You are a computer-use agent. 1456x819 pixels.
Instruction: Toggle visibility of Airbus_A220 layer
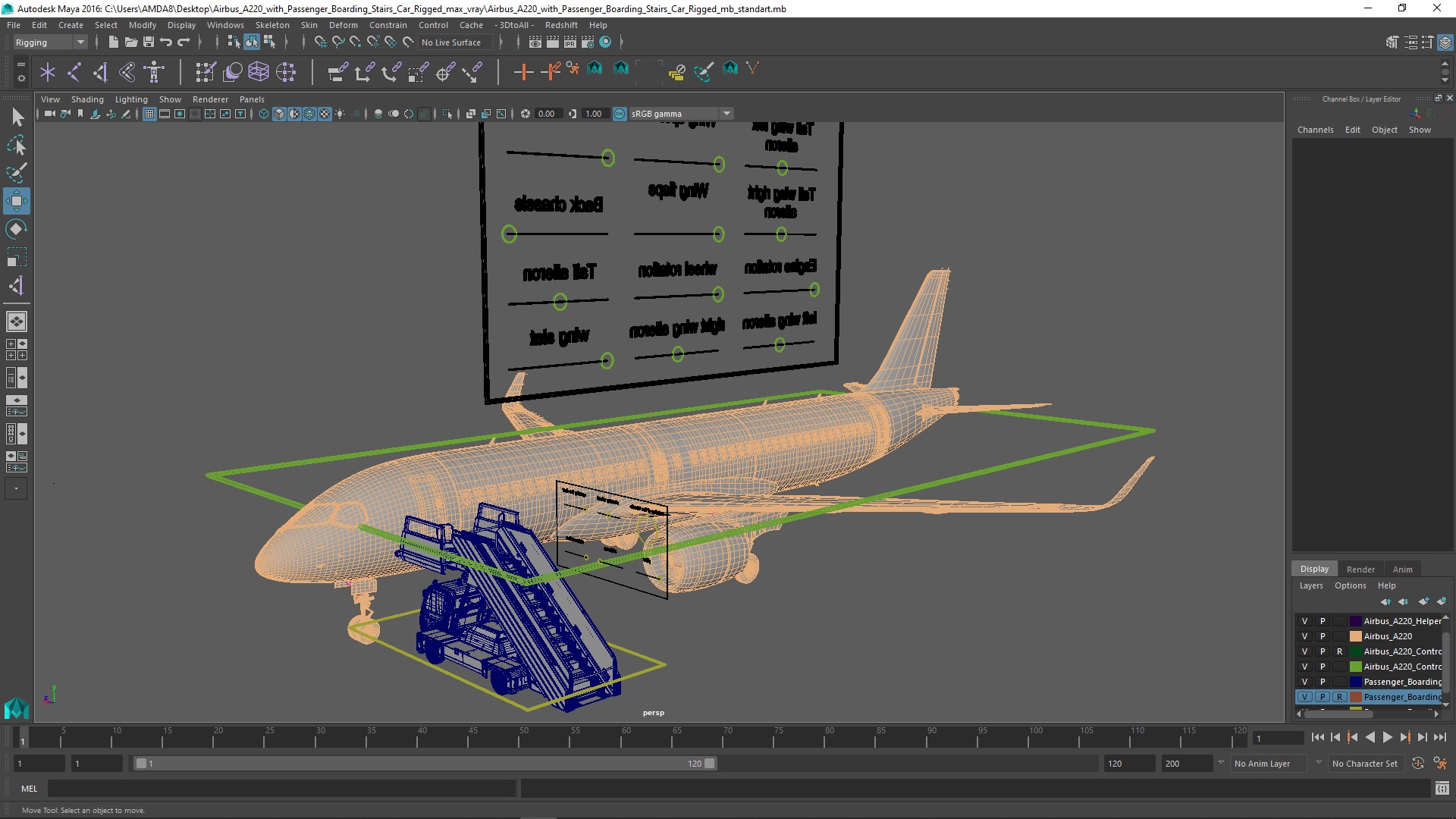tap(1305, 636)
